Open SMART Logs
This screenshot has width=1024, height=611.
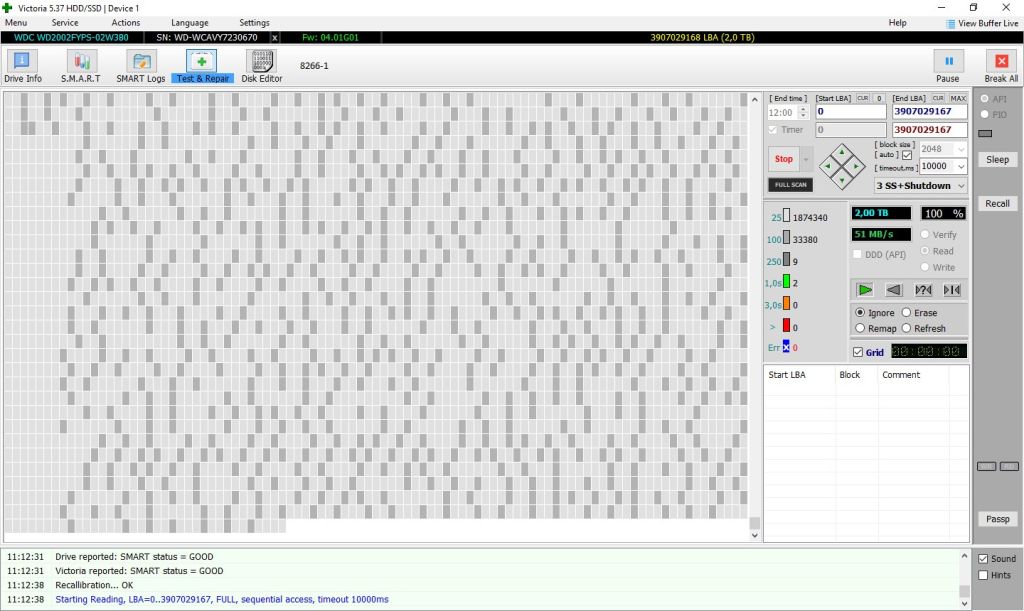140,67
